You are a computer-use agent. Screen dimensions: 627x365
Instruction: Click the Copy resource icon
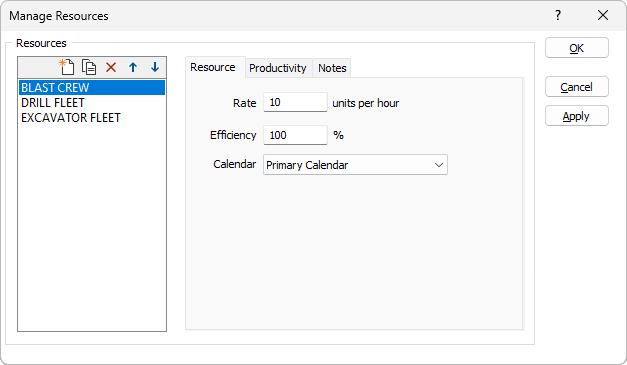(89, 67)
